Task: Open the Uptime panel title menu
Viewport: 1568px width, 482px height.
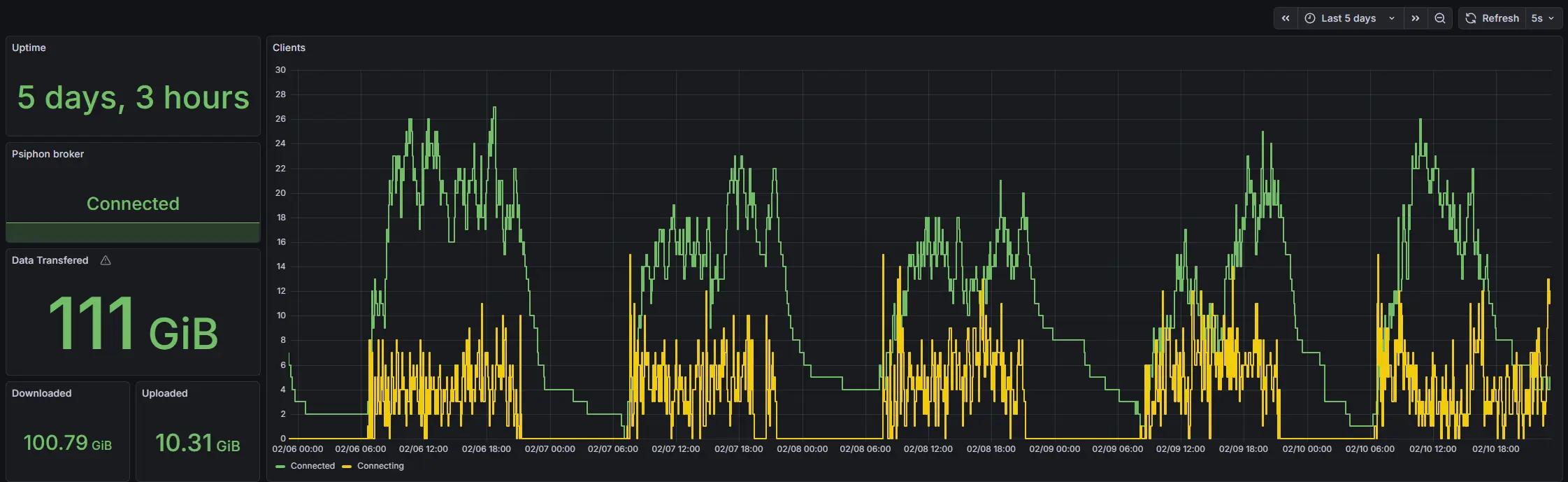Action: 29,48
